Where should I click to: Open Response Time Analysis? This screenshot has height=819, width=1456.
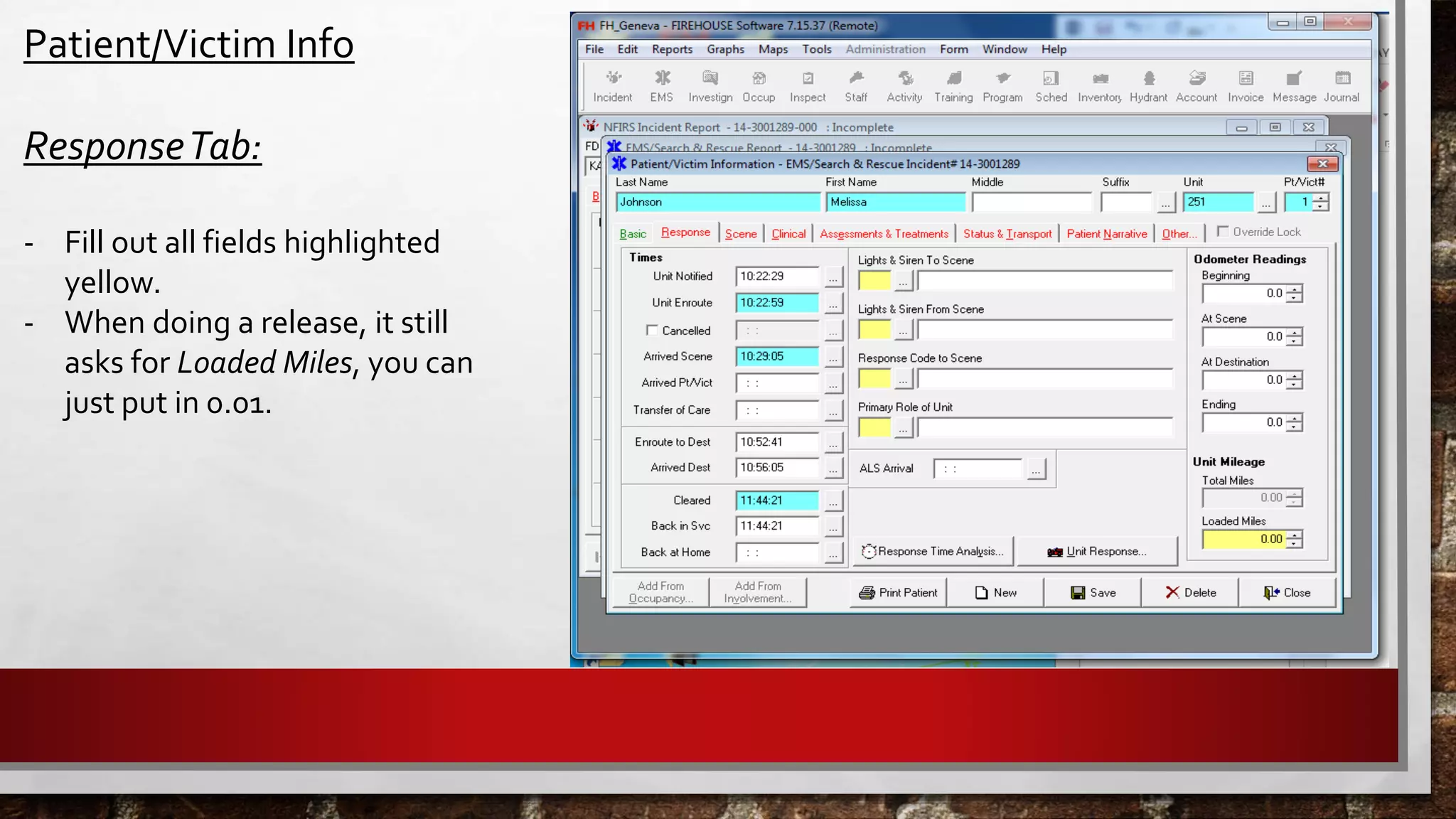point(933,551)
